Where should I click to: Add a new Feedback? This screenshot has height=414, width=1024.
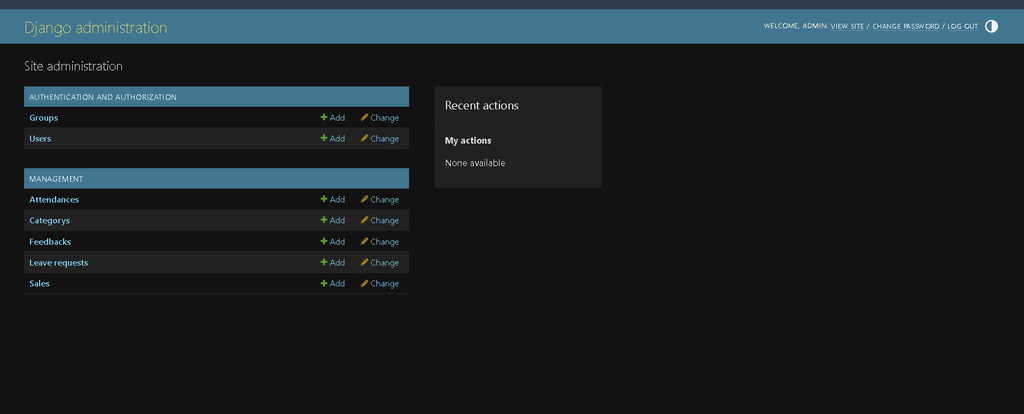[332, 242]
